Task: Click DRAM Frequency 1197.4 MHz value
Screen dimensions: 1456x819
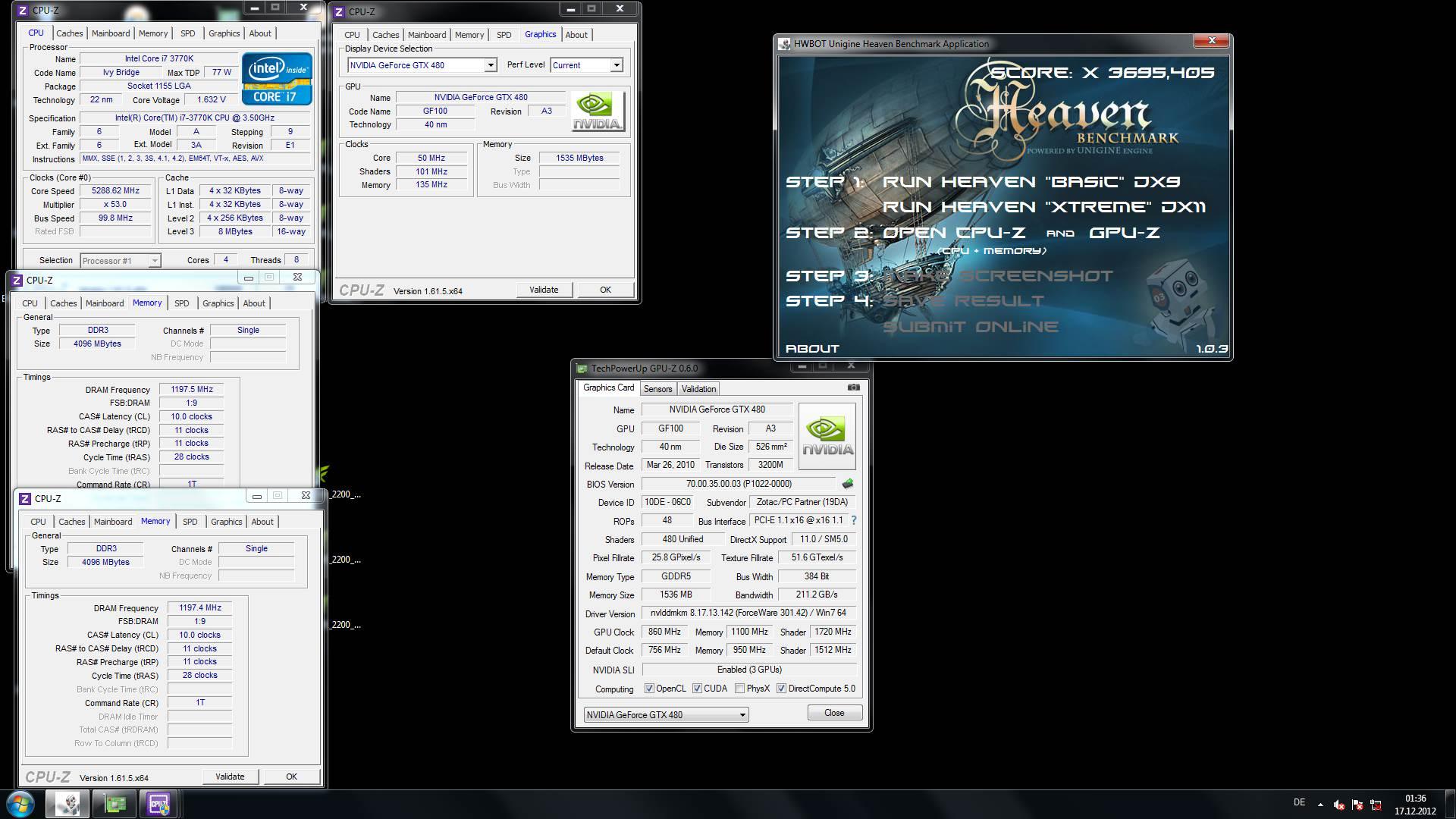Action: 199,608
